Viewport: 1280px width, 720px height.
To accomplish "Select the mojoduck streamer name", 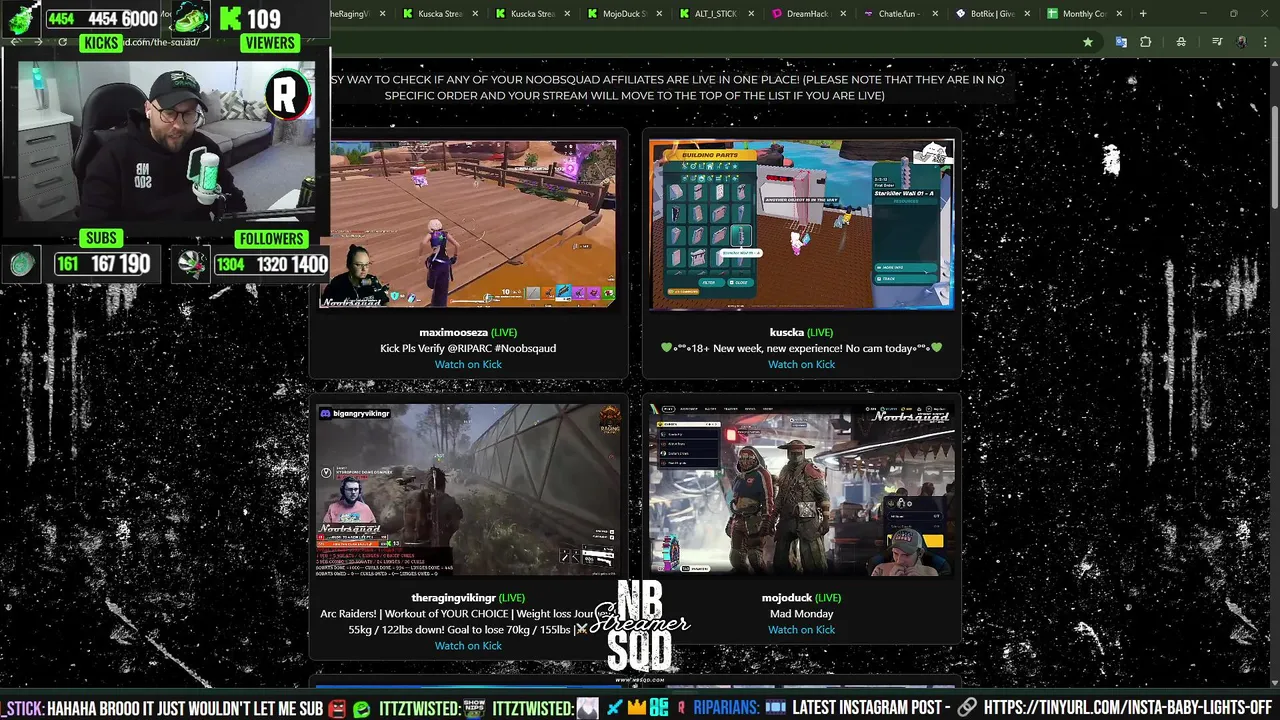I will 787,598.
